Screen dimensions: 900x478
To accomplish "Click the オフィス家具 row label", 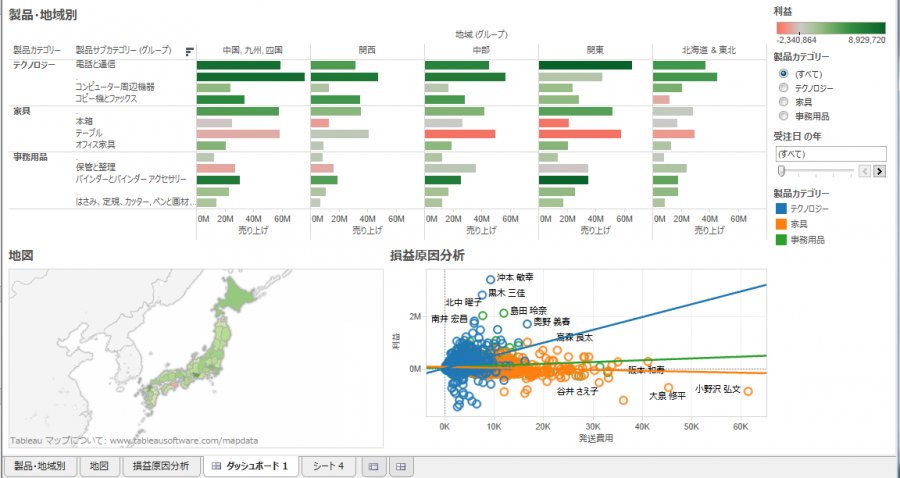I will [x=95, y=145].
